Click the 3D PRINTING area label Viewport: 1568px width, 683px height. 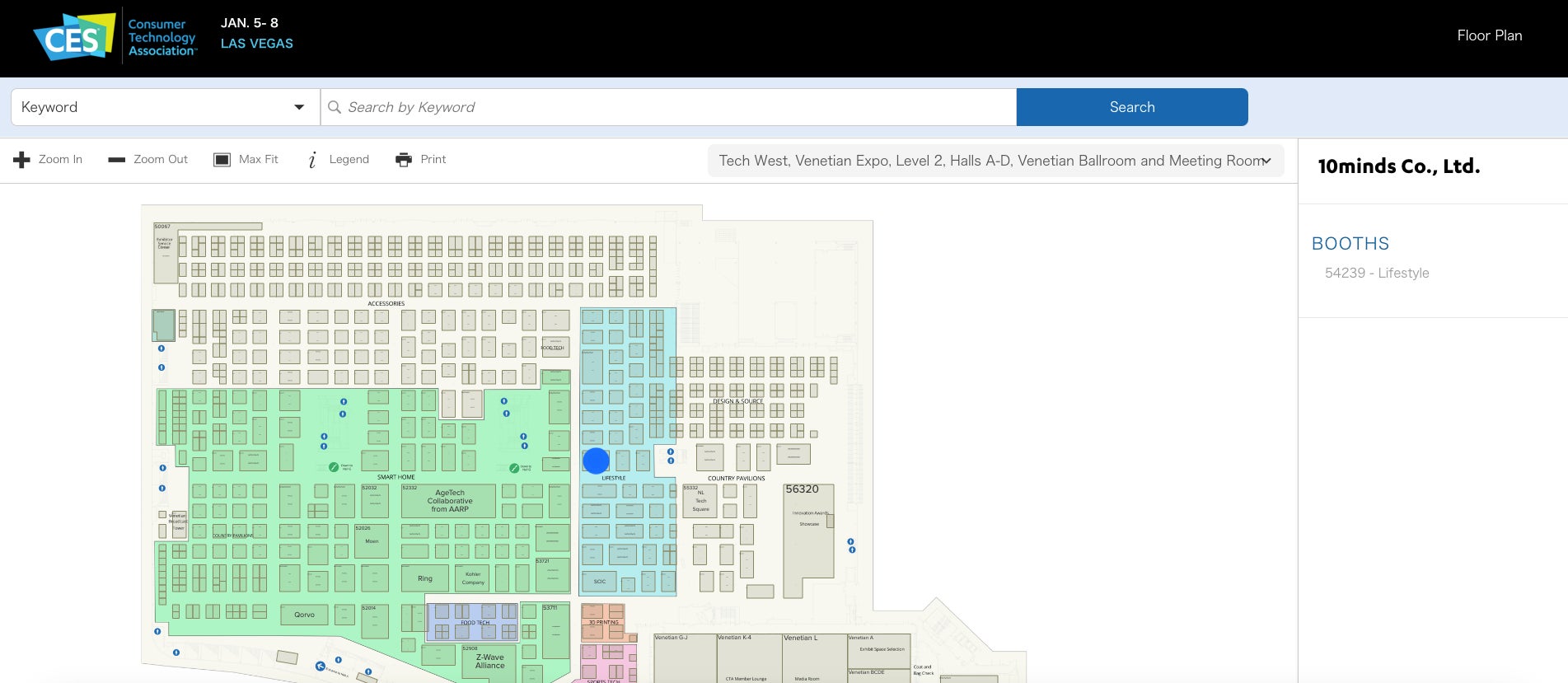[604, 623]
